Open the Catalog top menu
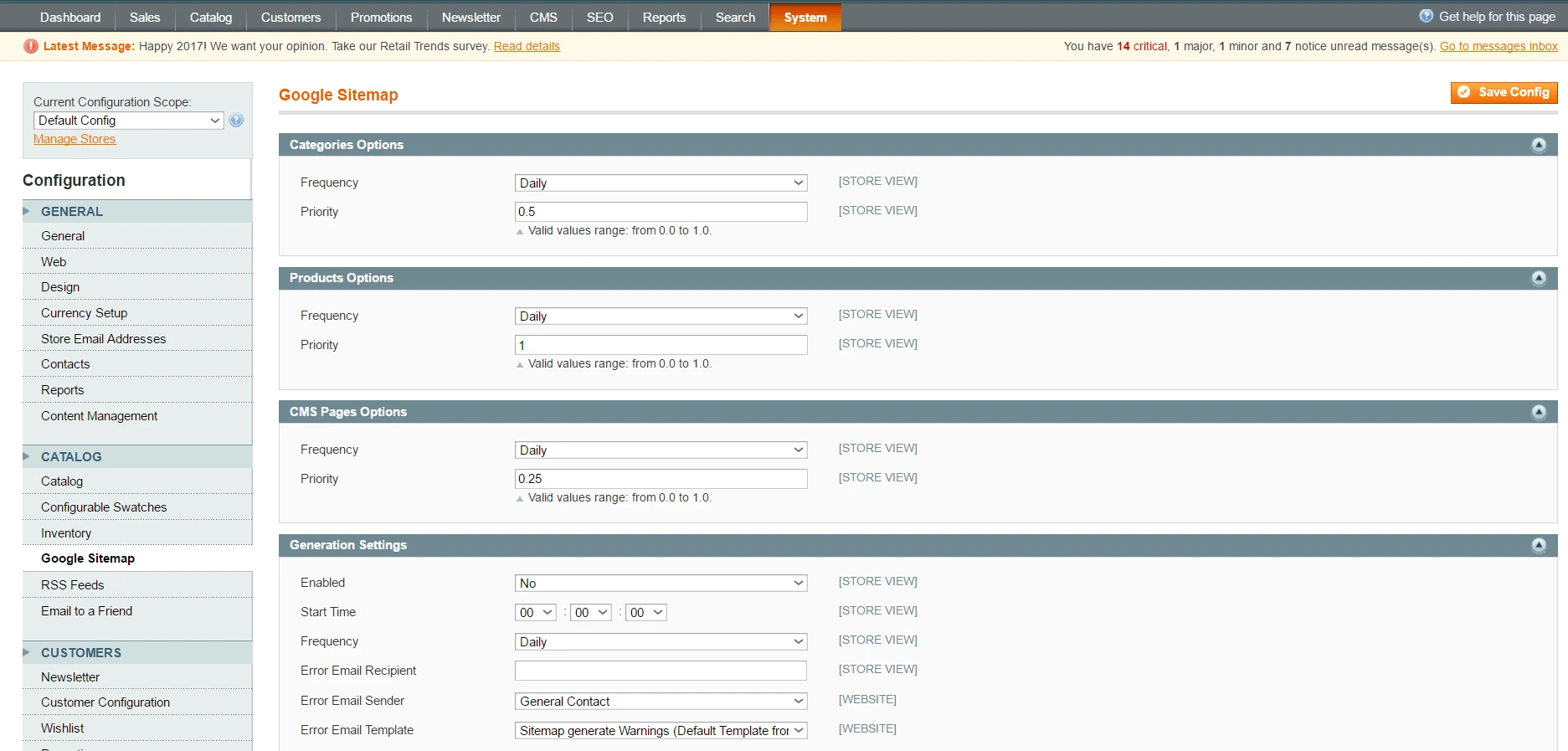Screen dimensions: 1568x751 [x=211, y=18]
